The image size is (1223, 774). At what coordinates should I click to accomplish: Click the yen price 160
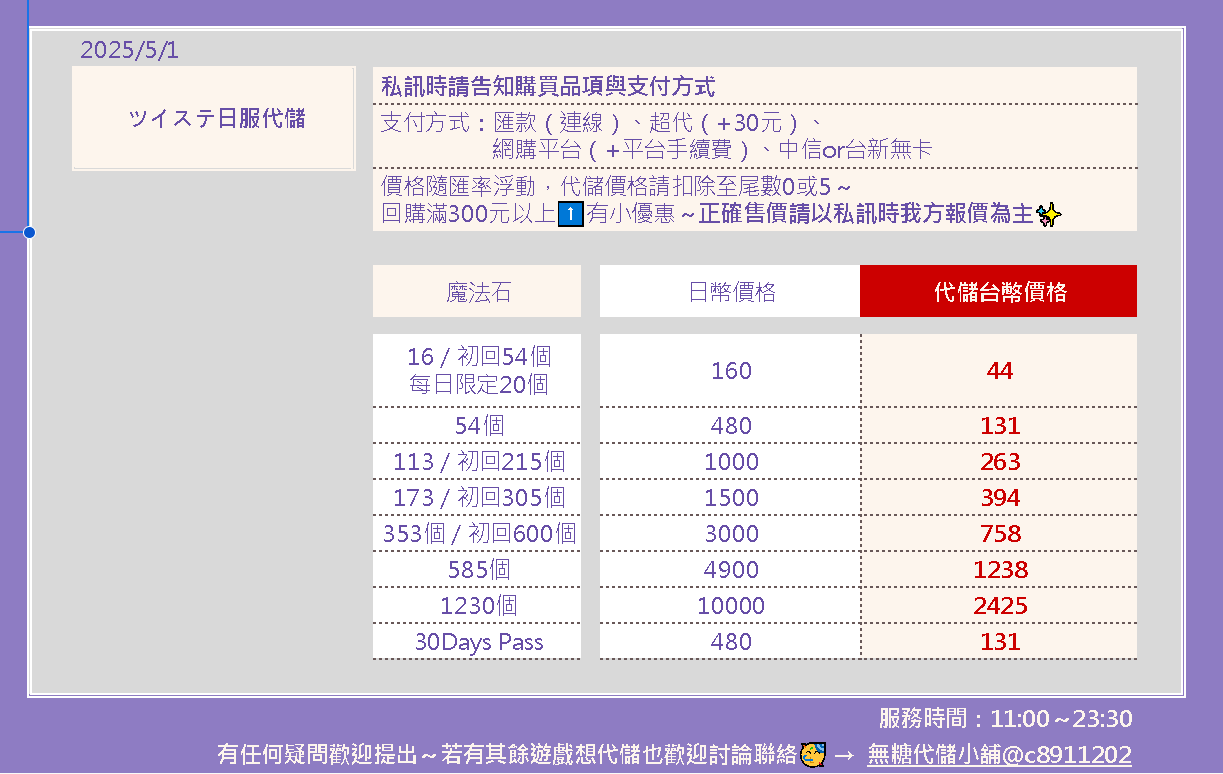coord(730,370)
